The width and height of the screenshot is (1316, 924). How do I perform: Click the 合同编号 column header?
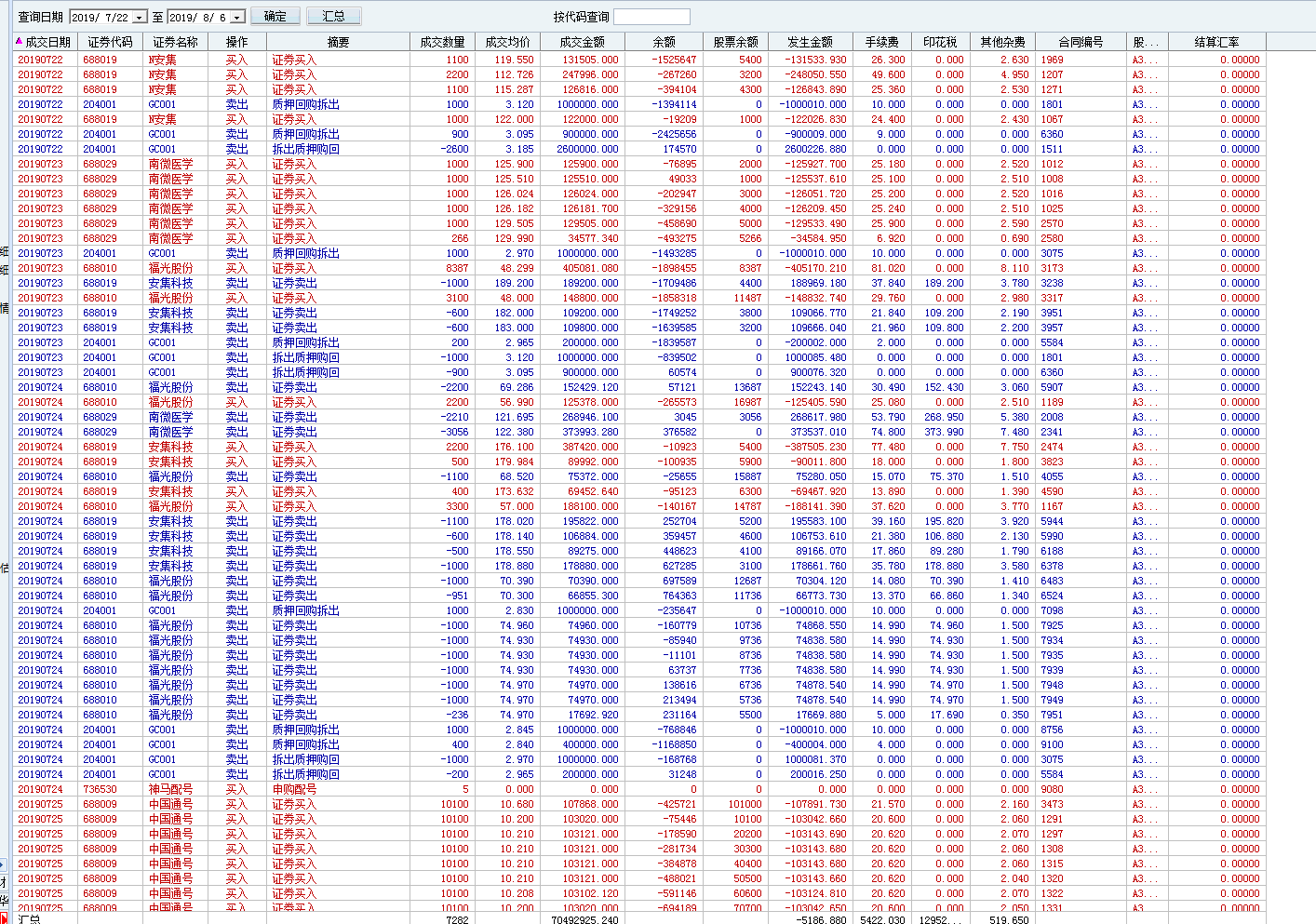point(1081,42)
